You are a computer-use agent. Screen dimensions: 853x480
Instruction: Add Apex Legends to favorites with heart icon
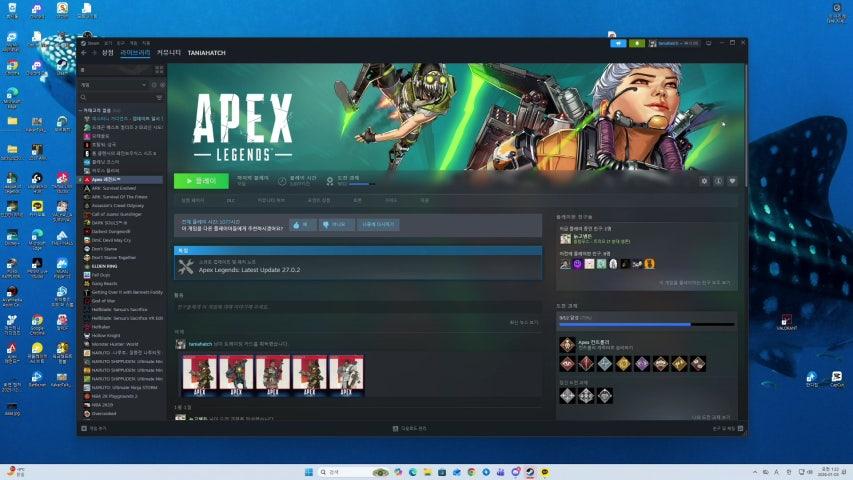732,181
